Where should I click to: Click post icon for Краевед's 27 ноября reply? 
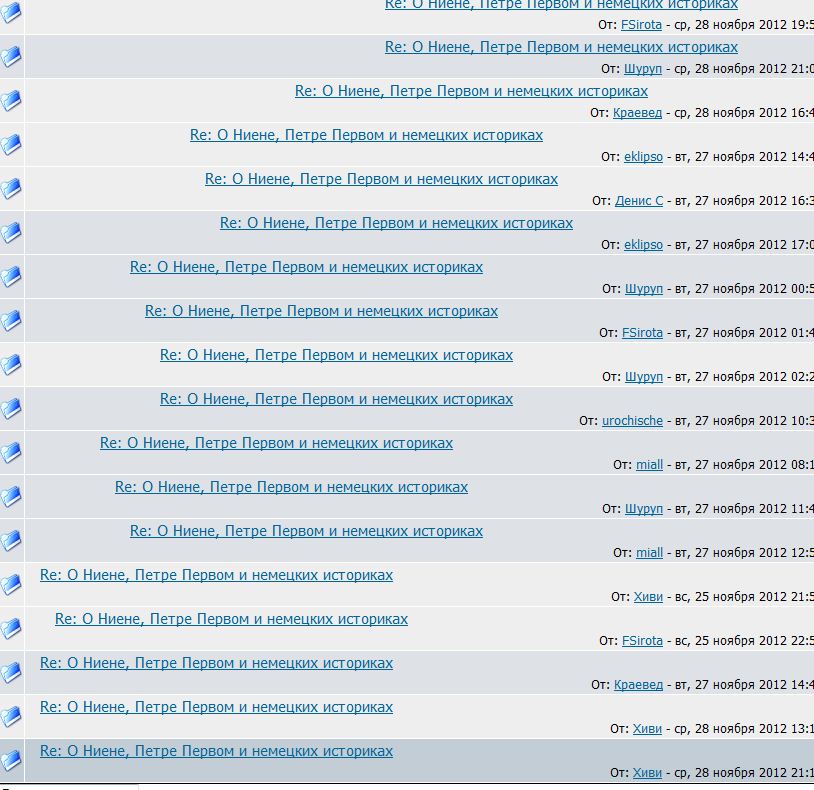(11, 672)
